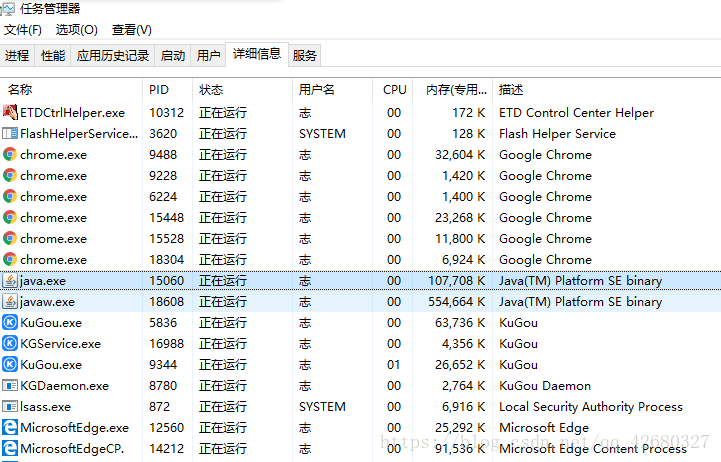Click the MicrosoftEdge.exe process name
This screenshot has height=462, width=721.
click(74, 428)
